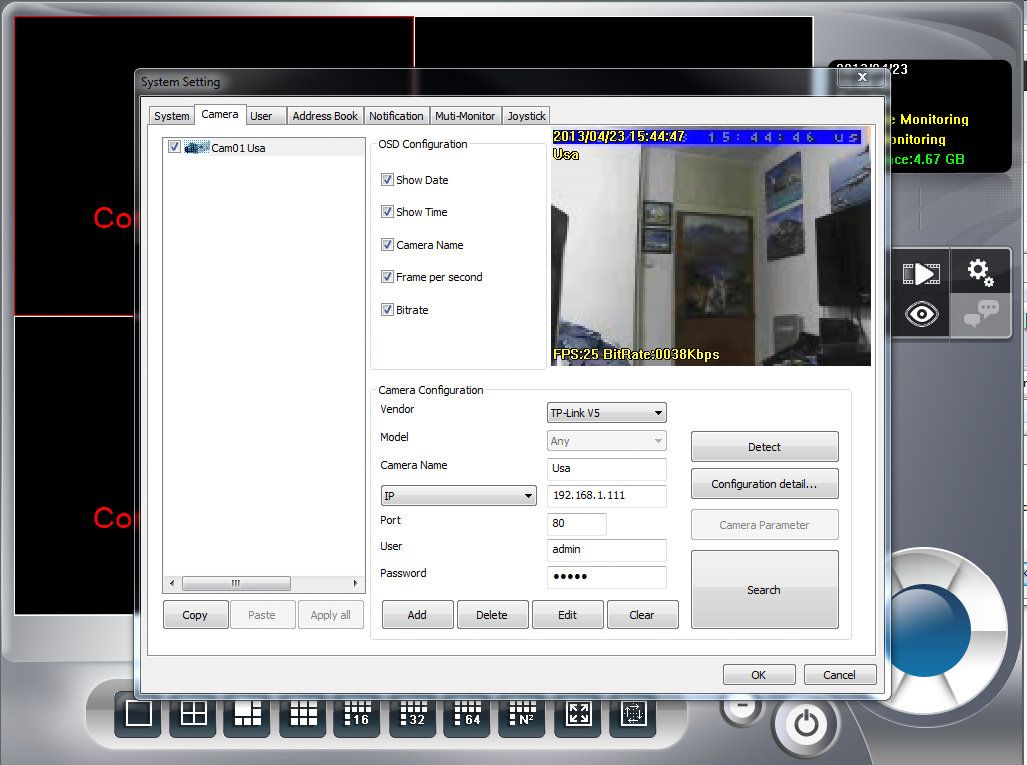Disable the Bitrate OSD checkbox
The height and width of the screenshot is (765, 1027).
click(x=387, y=310)
